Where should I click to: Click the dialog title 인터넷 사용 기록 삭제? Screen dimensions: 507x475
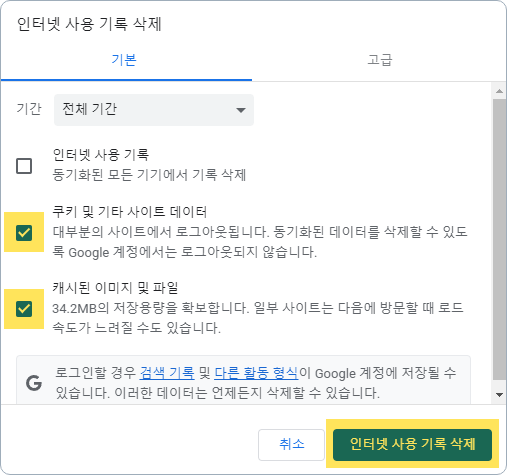(x=89, y=24)
